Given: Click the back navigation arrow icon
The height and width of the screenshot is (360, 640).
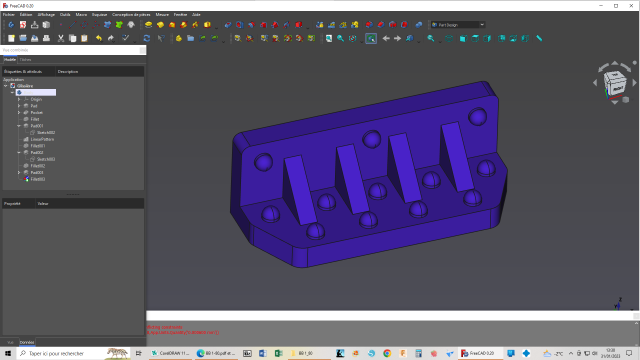Looking at the screenshot, I should (386, 38).
